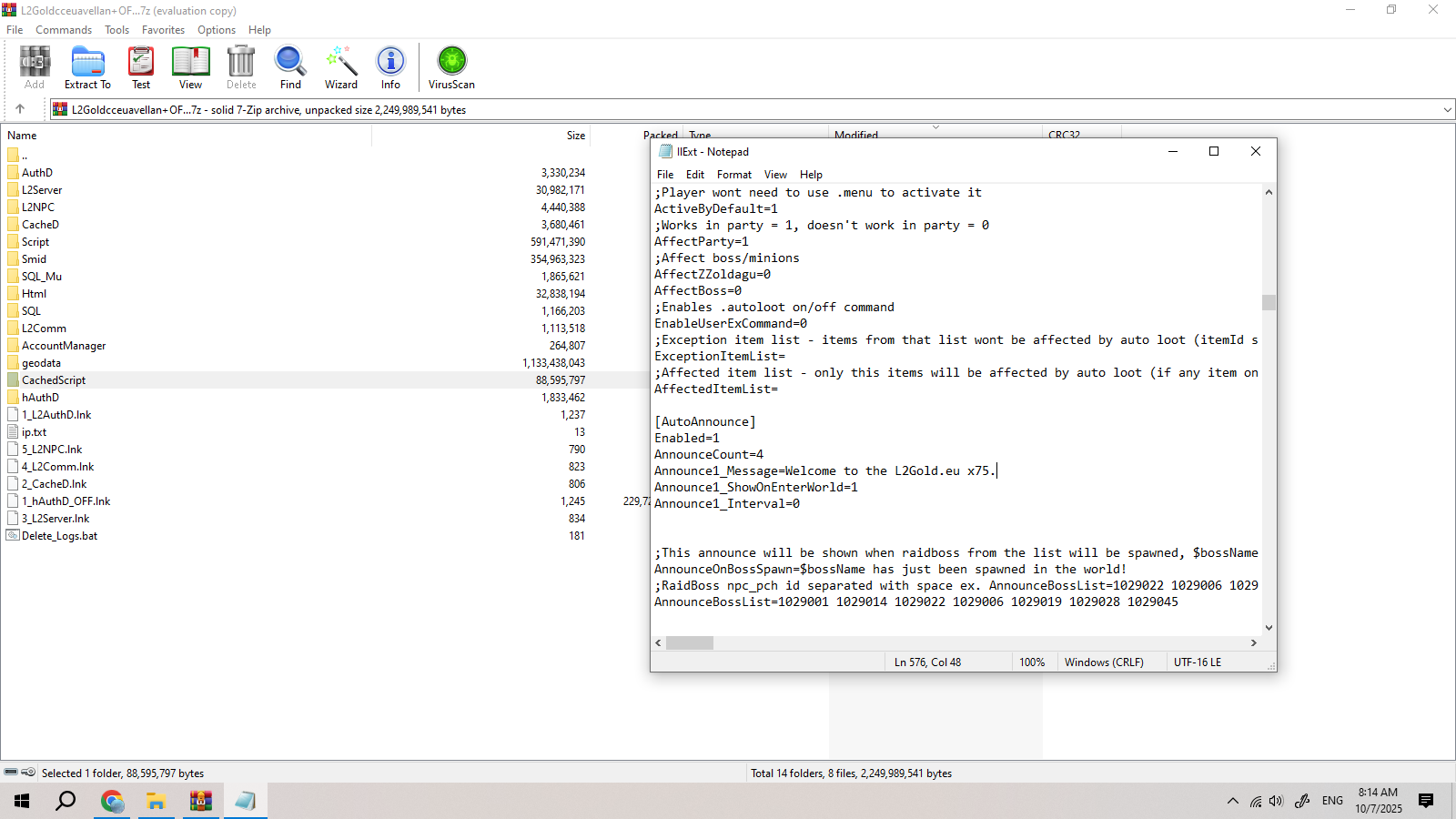The image size is (1456, 819).
Task: Open the Wizard tool
Action: click(x=341, y=68)
